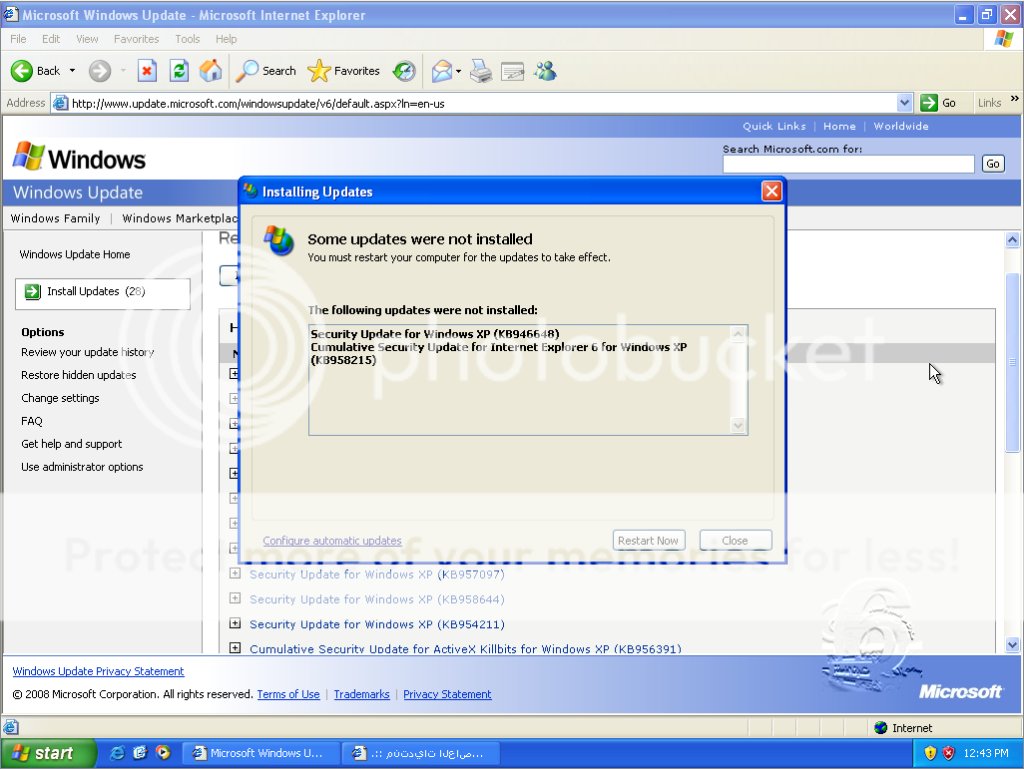Open the Edit menu
1024x769 pixels.
[51, 39]
